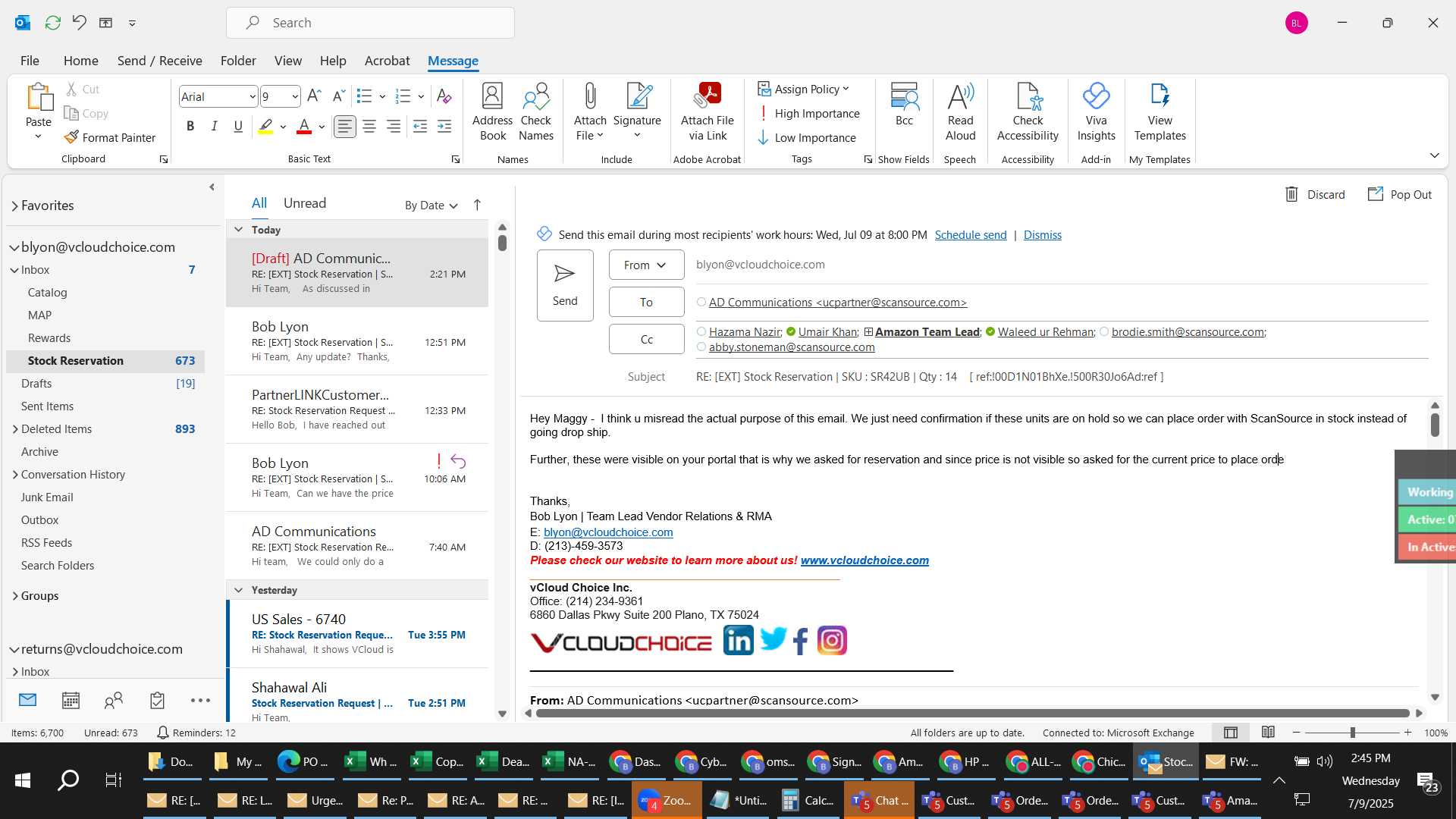Adjust the zoom slider in status bar
Screen dimensions: 1456x819
1352,733
